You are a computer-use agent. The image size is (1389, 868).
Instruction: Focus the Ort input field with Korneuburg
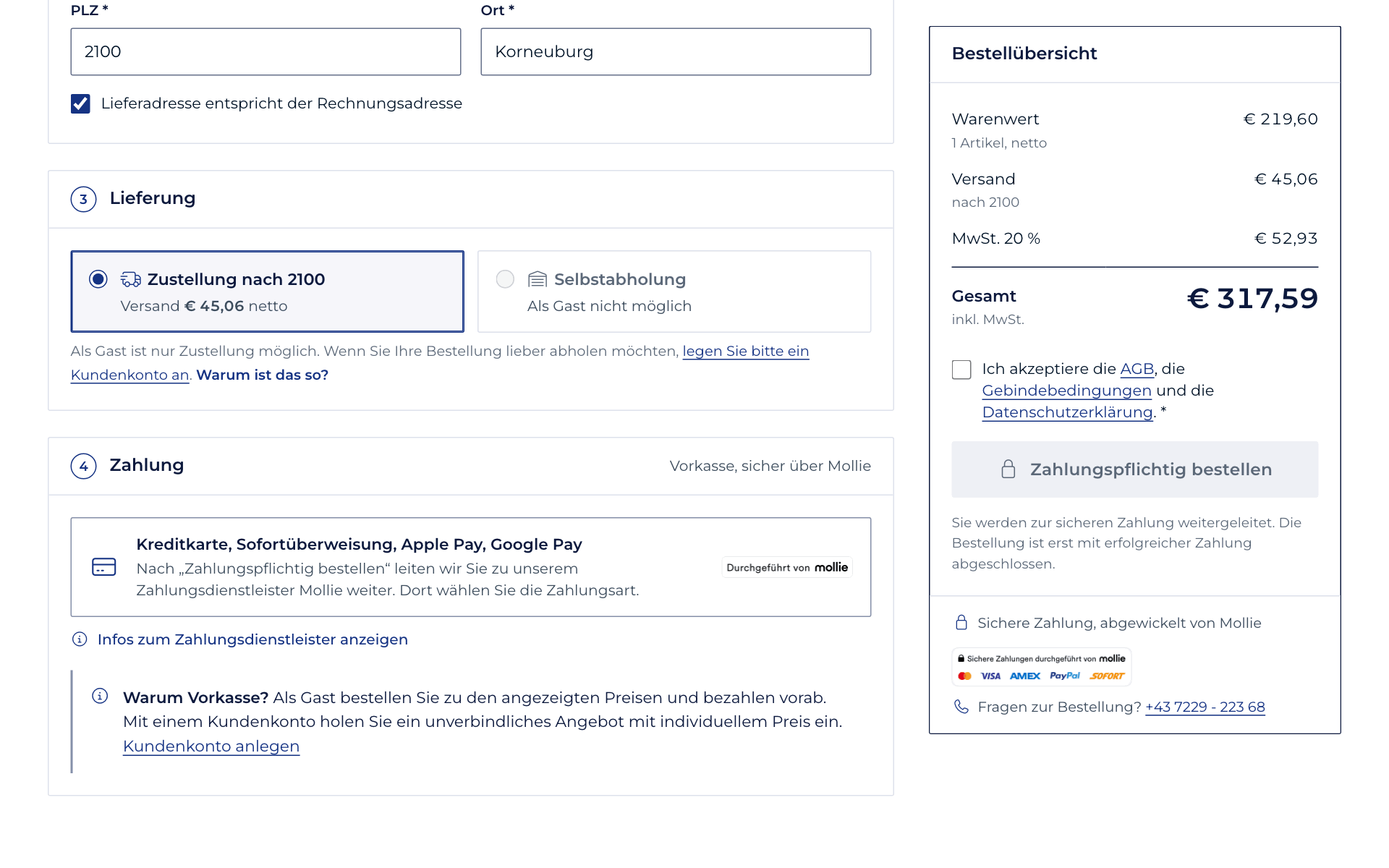tap(676, 52)
